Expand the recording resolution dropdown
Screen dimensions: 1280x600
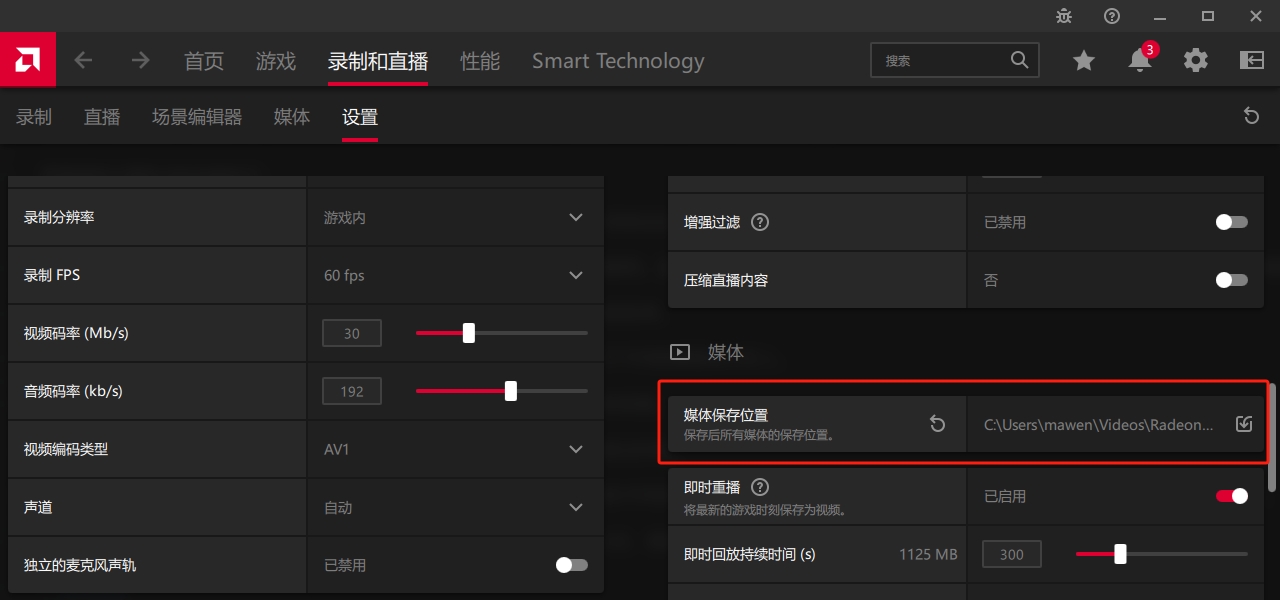point(576,217)
